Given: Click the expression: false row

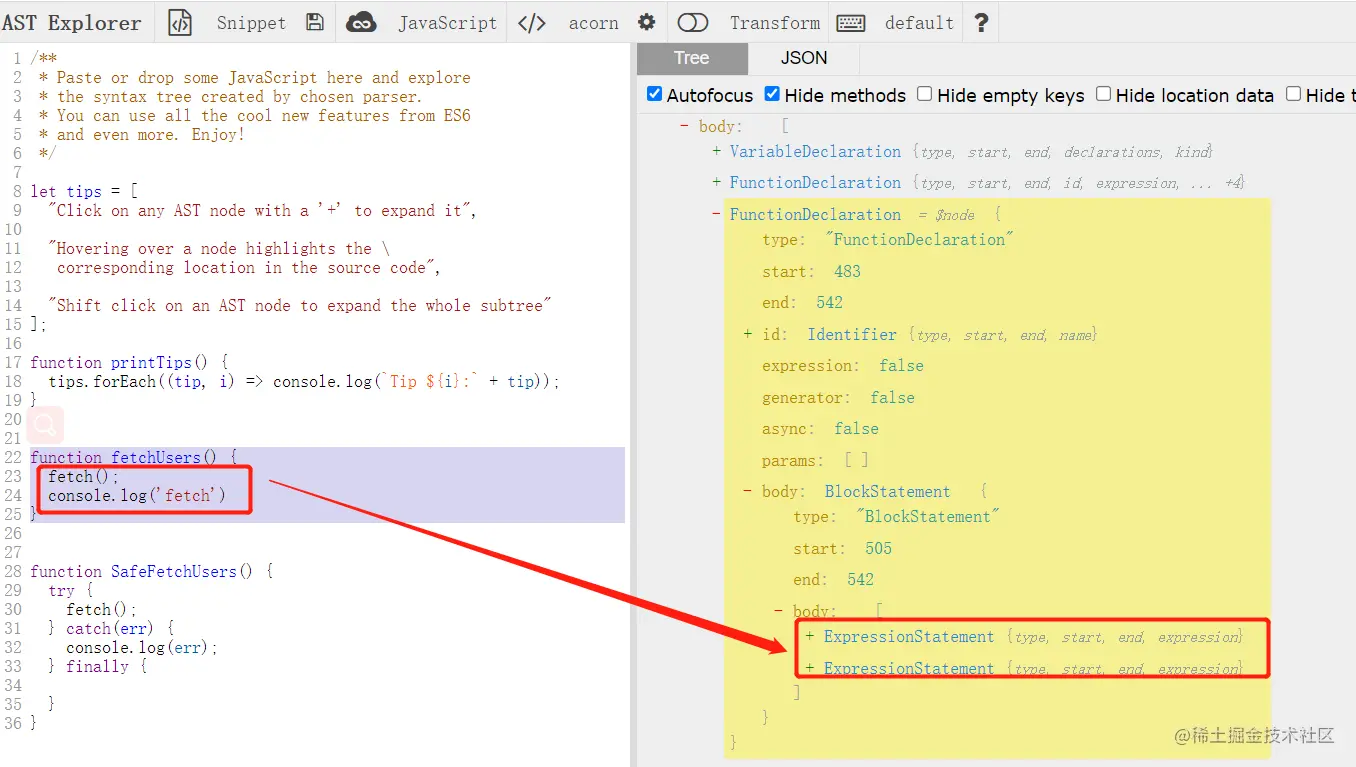Looking at the screenshot, I should [842, 366].
